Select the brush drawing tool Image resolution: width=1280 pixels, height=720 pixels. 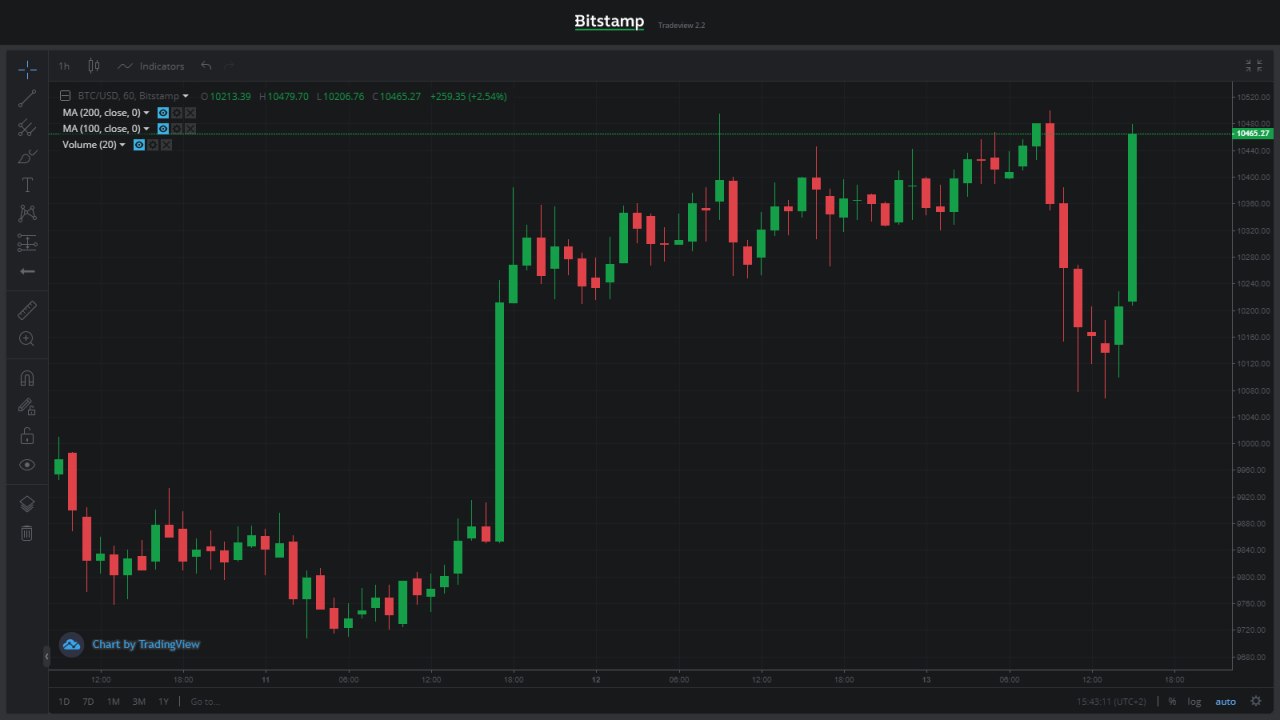tap(27, 156)
